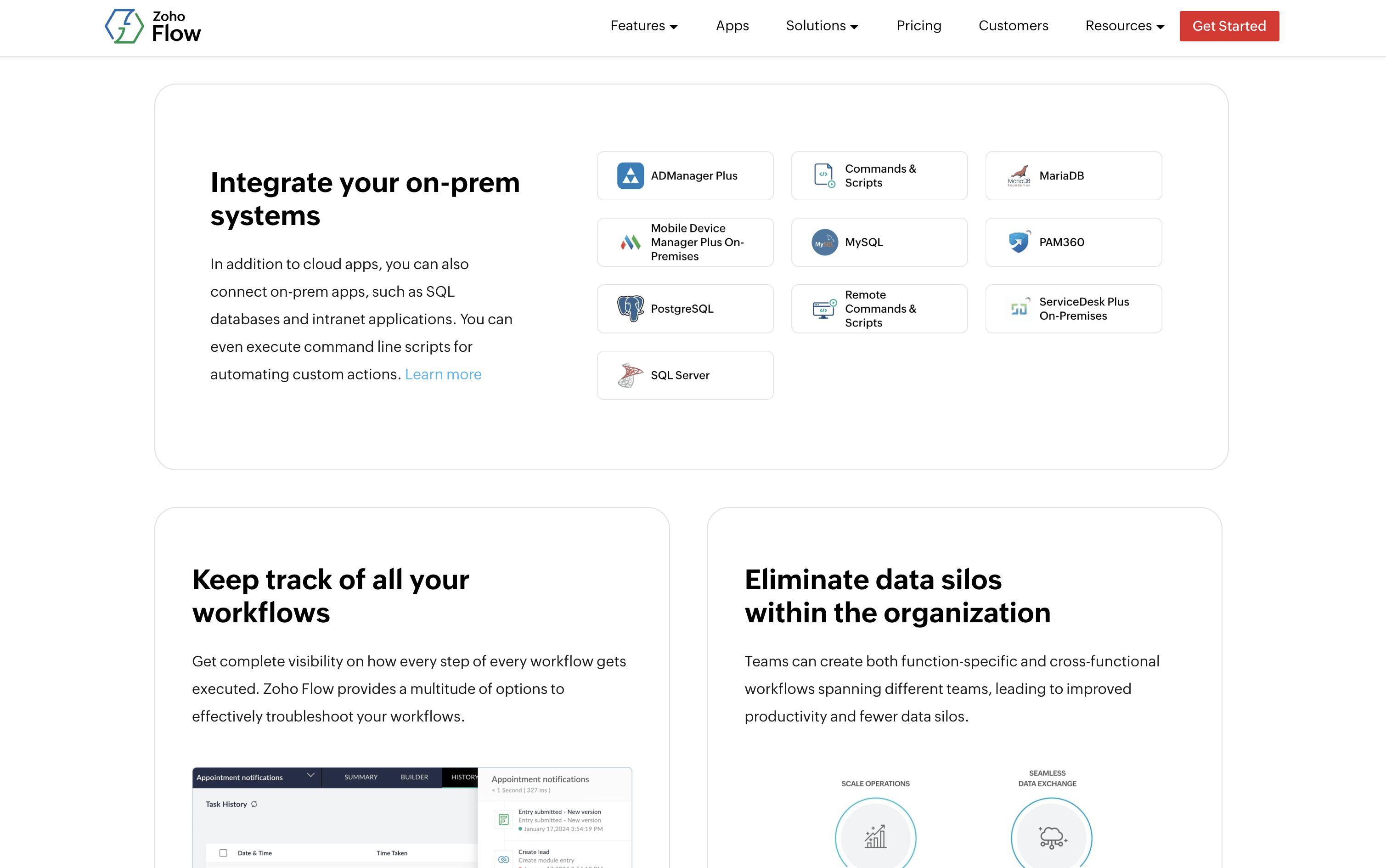Image resolution: width=1386 pixels, height=868 pixels.
Task: Click the SQL Server icon
Action: pos(630,376)
